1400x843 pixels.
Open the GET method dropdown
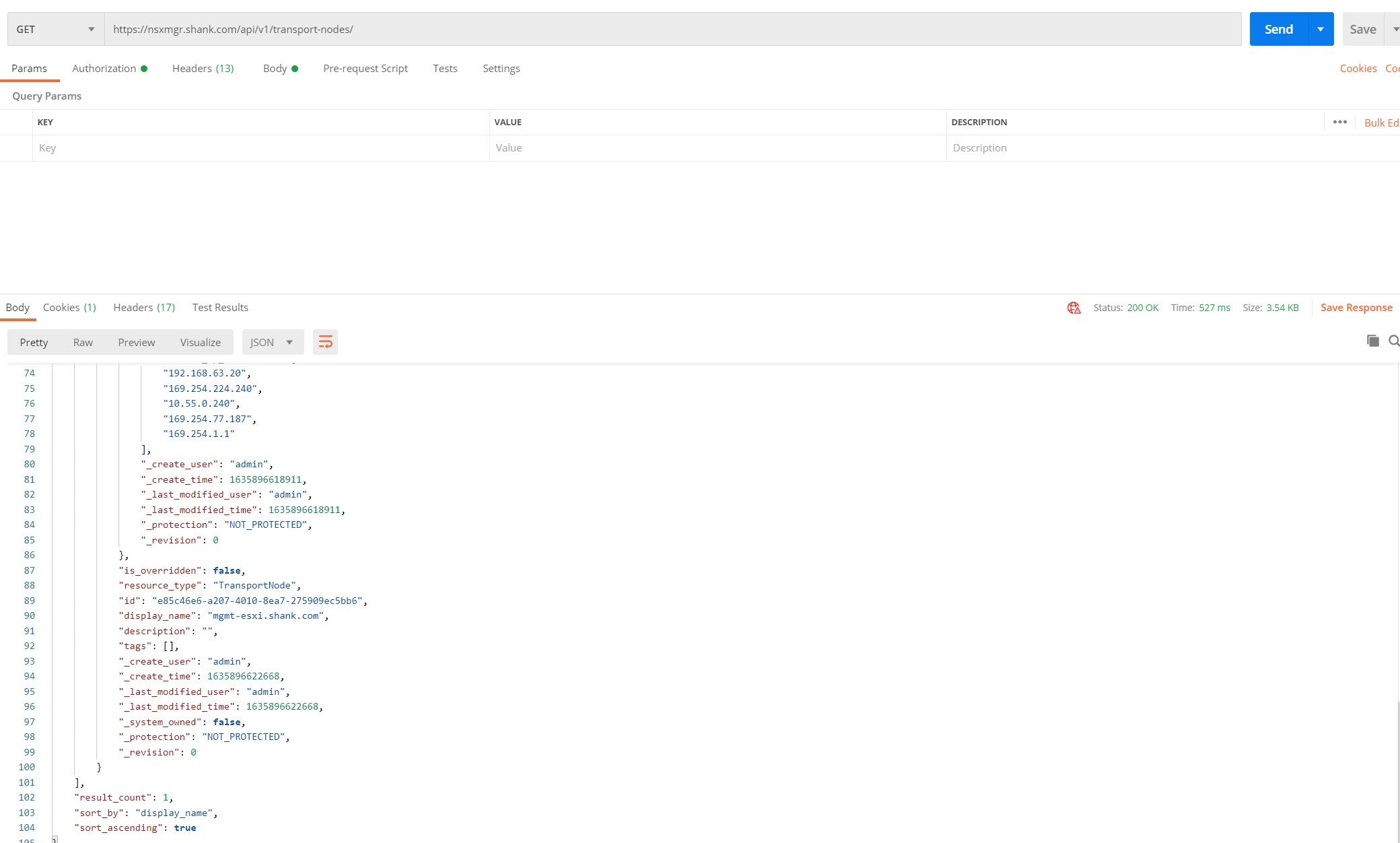pyautogui.click(x=56, y=29)
